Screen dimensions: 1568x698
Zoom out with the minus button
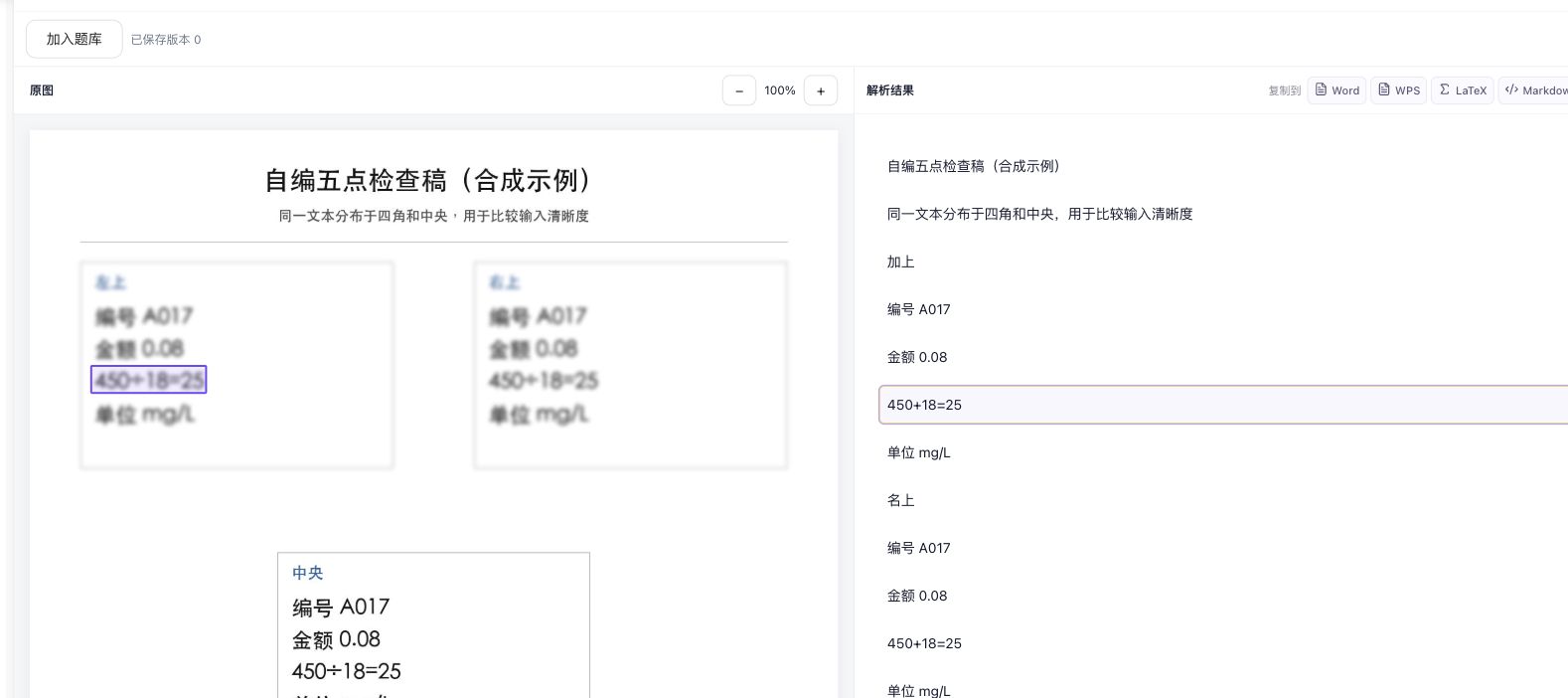coord(738,90)
